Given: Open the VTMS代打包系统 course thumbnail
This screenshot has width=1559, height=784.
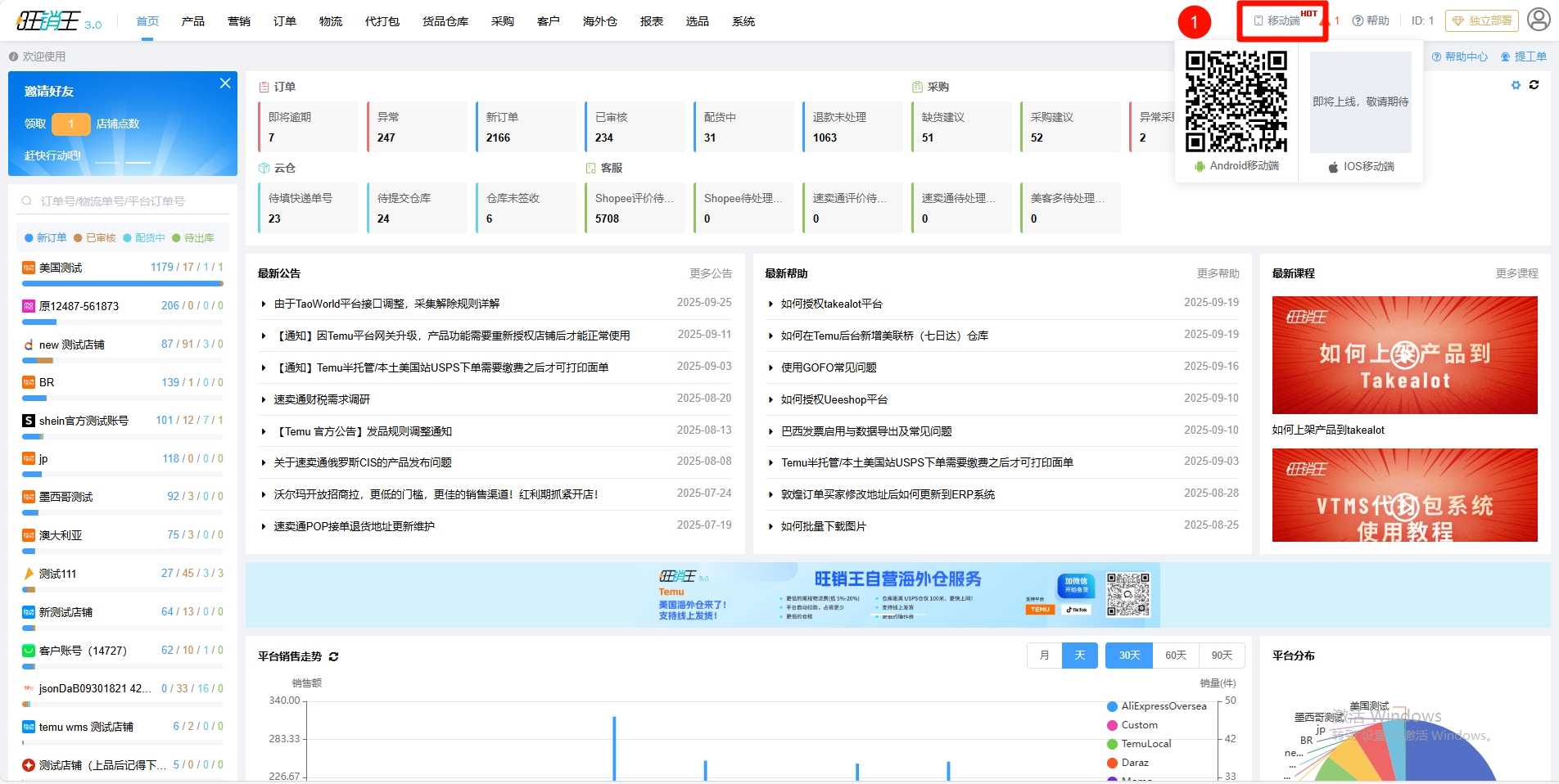Looking at the screenshot, I should 1405,495.
